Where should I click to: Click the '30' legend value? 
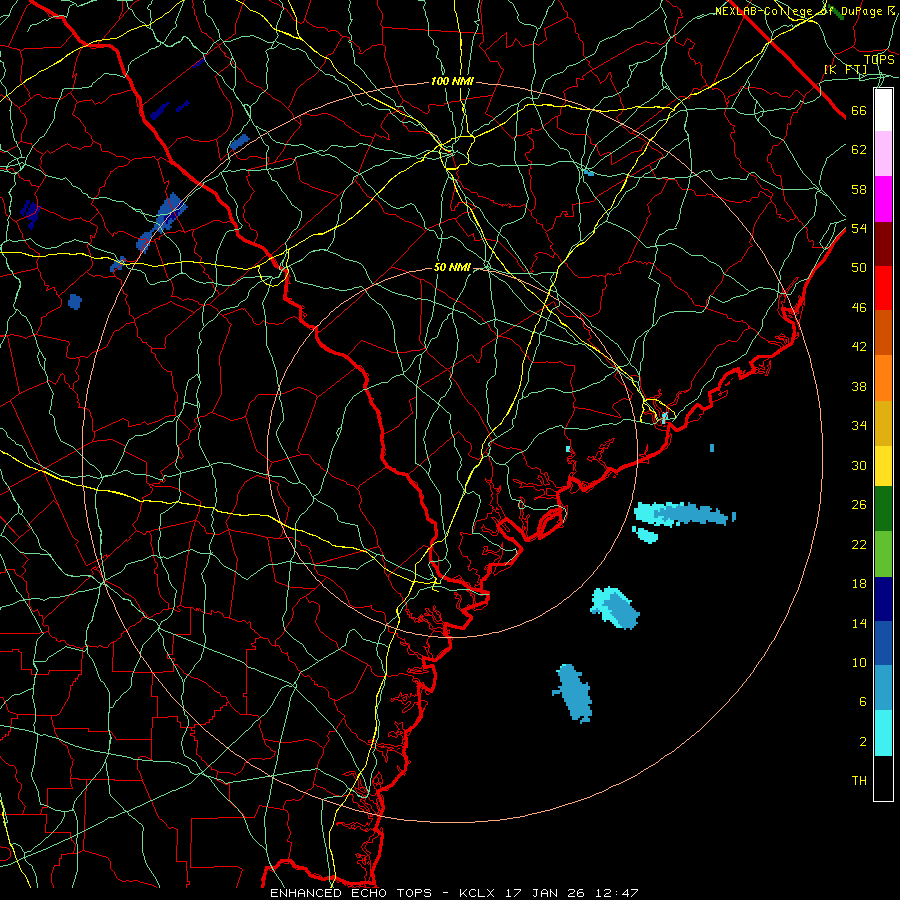point(859,465)
